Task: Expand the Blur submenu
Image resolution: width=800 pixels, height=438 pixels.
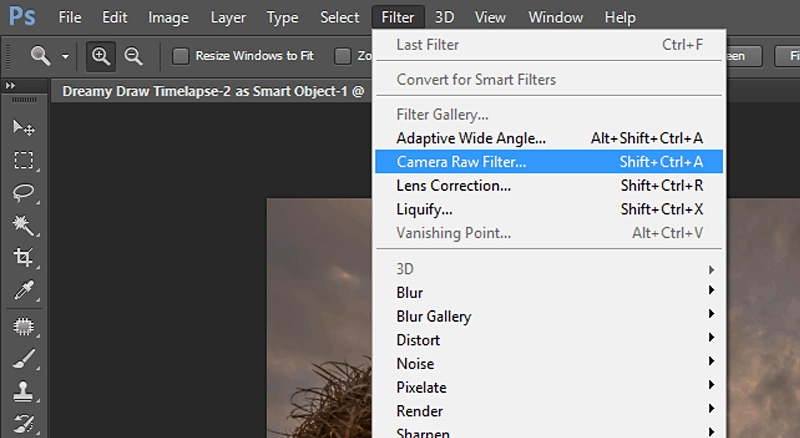Action: click(x=410, y=293)
